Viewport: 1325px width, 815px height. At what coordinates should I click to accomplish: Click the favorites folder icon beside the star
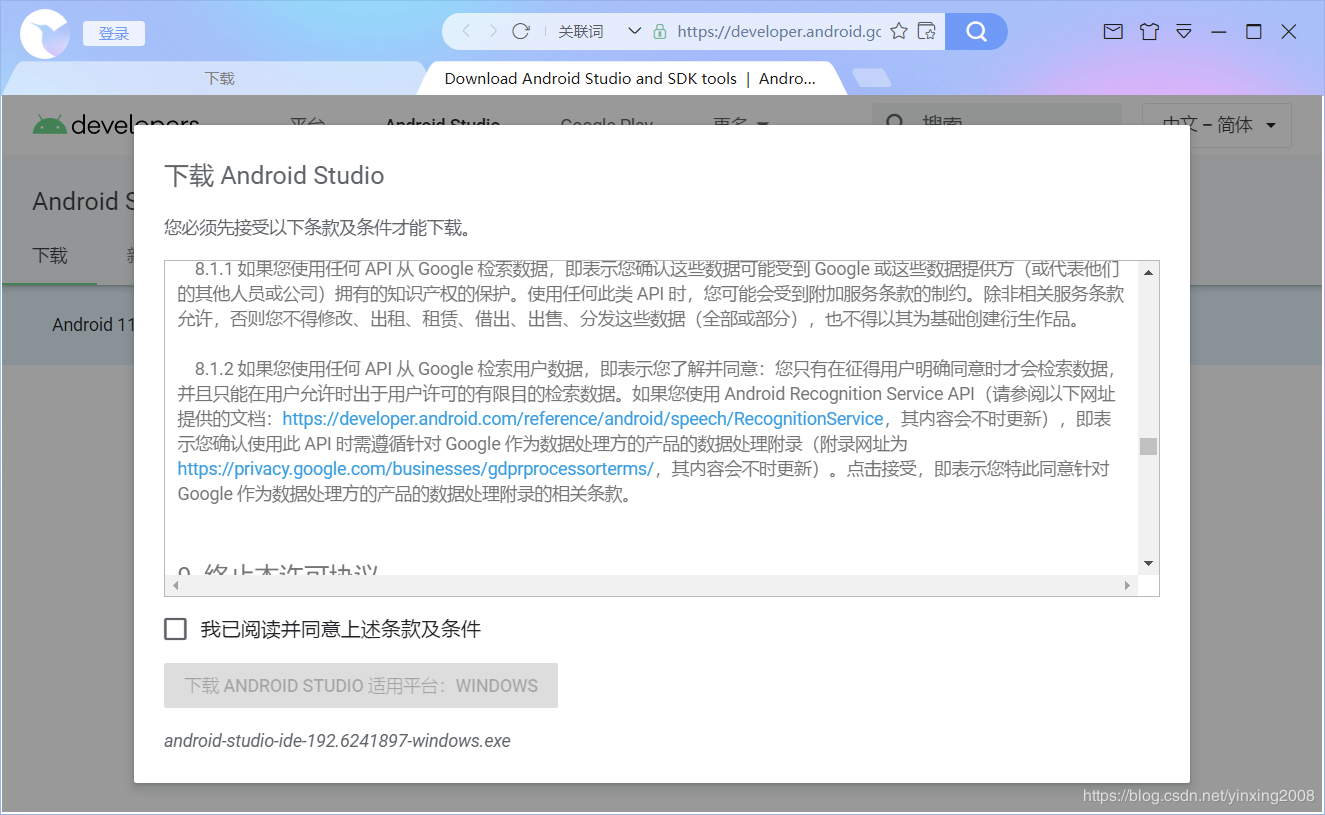(x=927, y=31)
